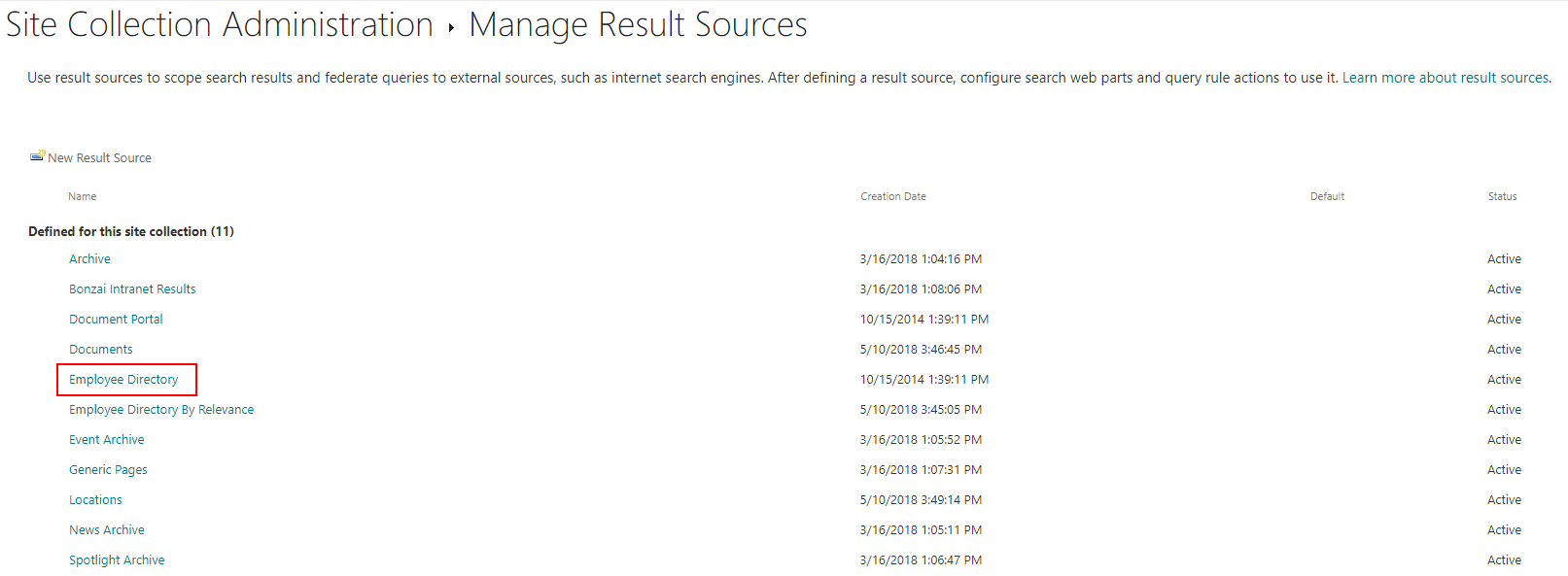Open New Result Source link
The width and height of the screenshot is (1568, 576).
point(99,158)
